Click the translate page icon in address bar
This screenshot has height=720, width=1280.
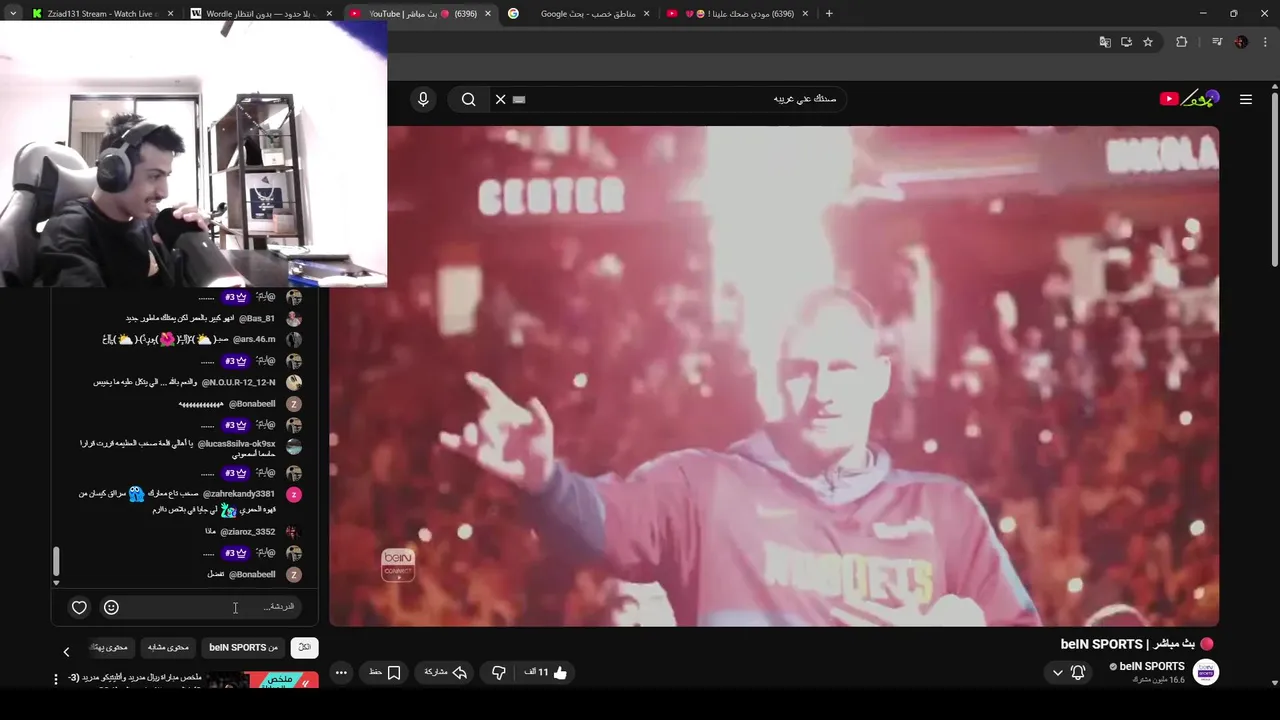pyautogui.click(x=1105, y=42)
